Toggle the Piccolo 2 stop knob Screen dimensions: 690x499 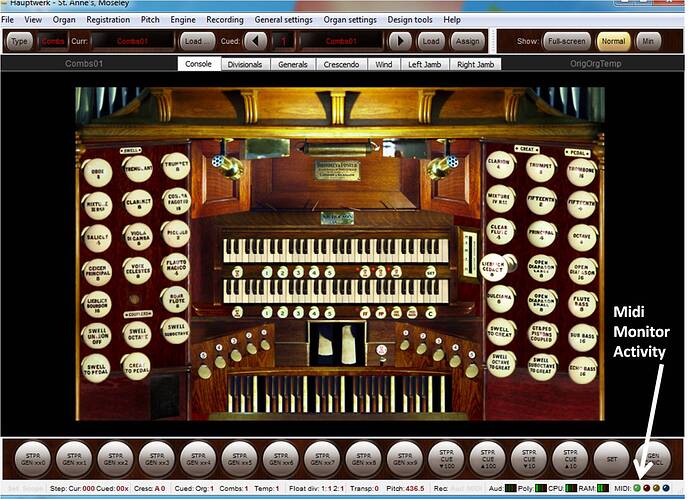[176, 233]
